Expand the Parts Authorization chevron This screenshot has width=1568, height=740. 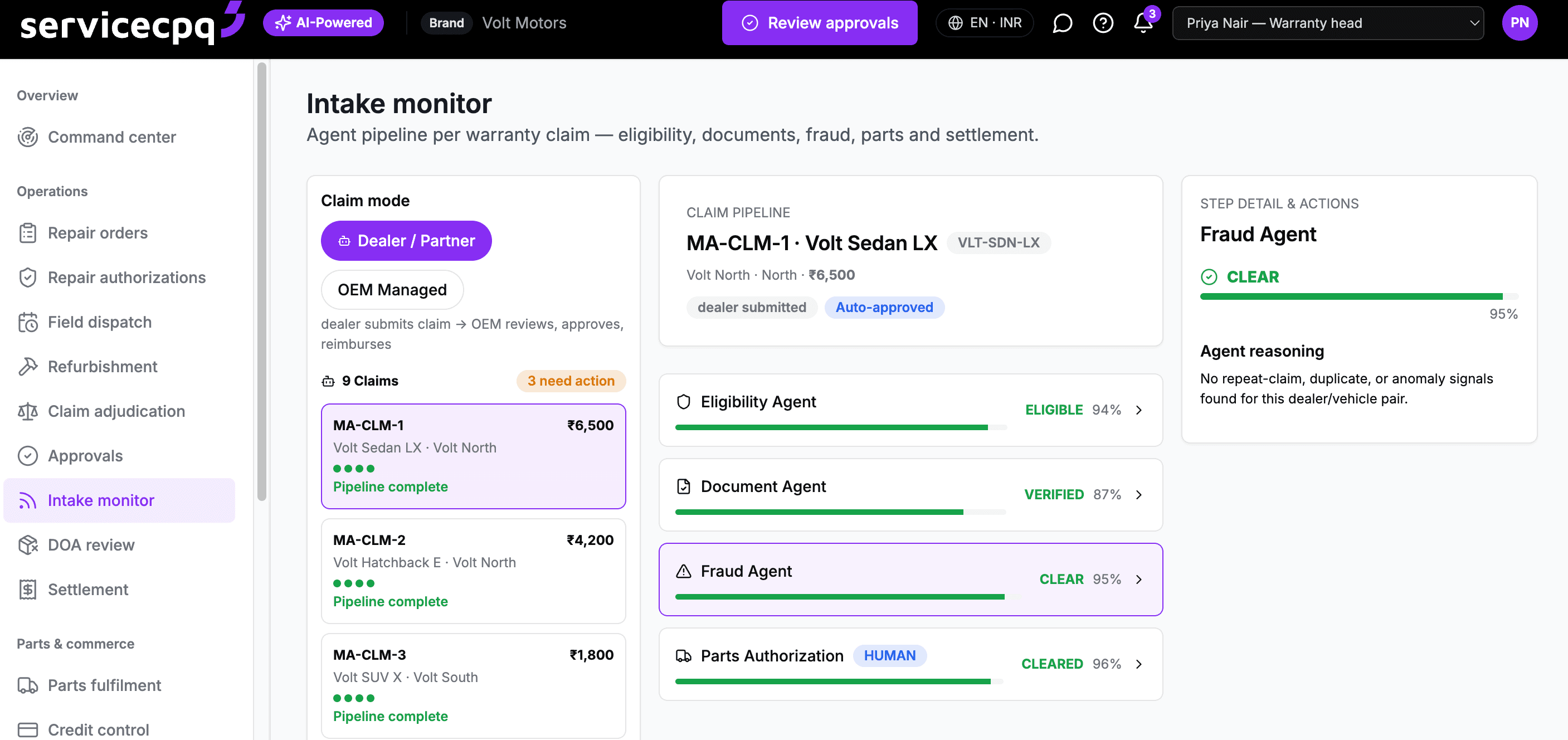pos(1138,664)
